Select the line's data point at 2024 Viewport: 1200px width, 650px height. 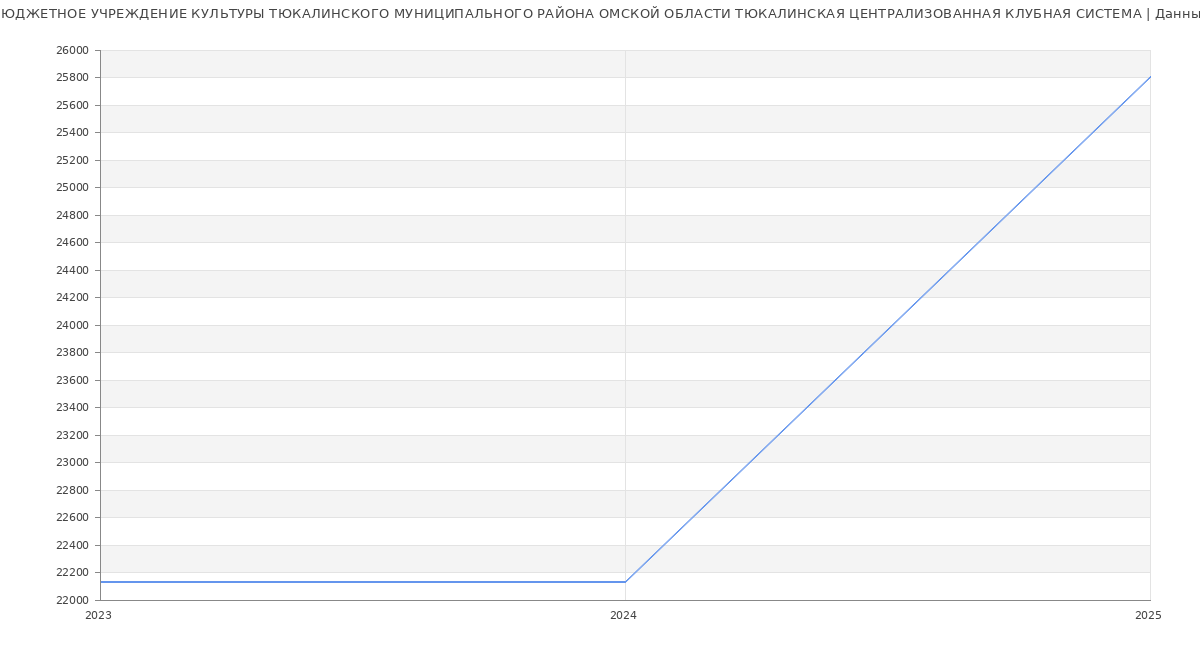(x=625, y=582)
